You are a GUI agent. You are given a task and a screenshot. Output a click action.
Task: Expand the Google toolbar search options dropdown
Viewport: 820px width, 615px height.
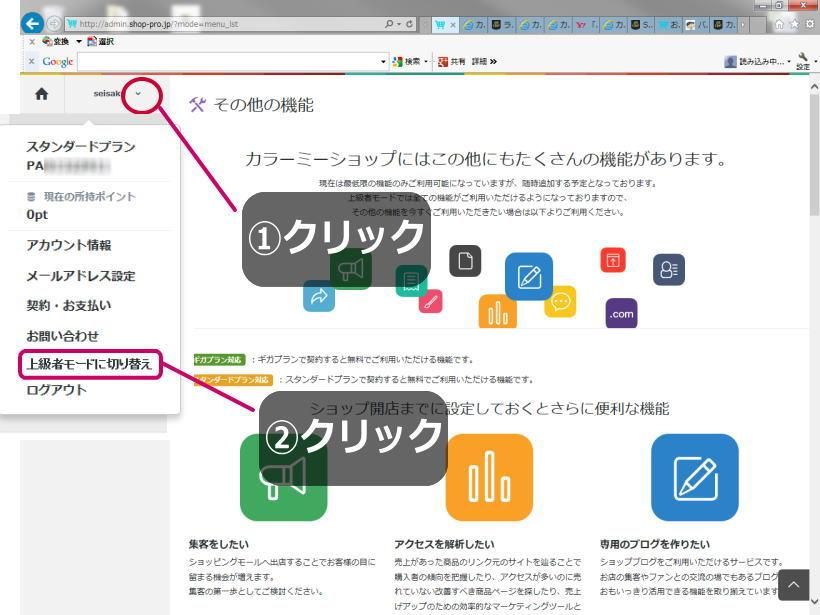pyautogui.click(x=381, y=60)
